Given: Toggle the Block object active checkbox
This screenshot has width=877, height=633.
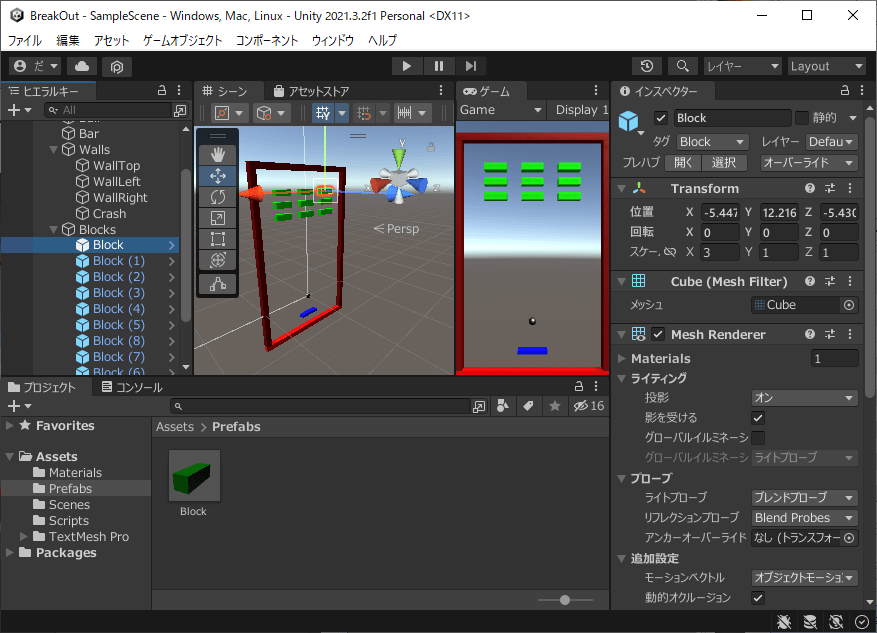Looking at the screenshot, I should pos(661,118).
